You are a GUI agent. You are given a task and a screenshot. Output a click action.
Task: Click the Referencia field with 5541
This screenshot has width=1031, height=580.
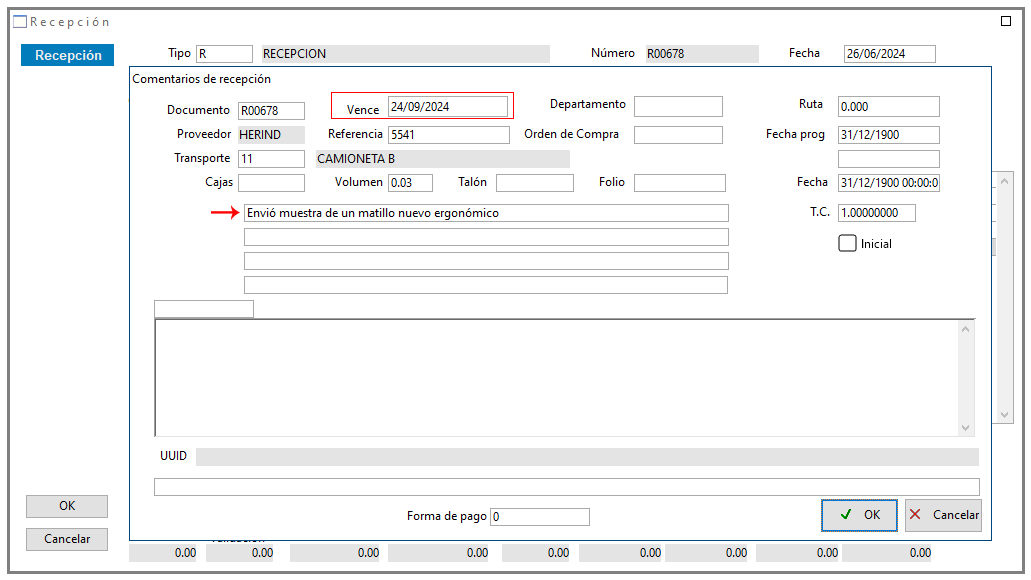coord(448,135)
